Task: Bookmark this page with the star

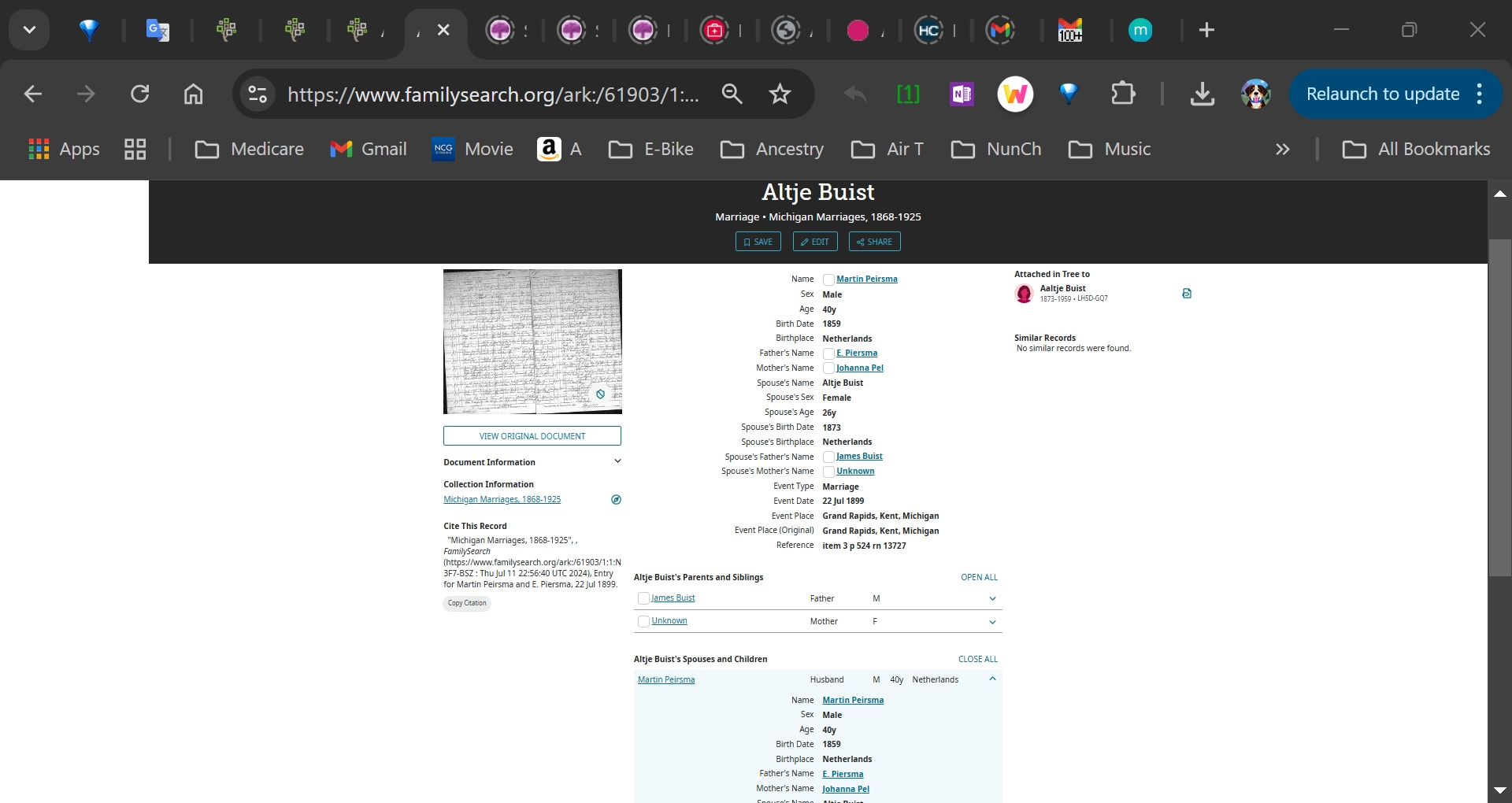Action: 780,94
